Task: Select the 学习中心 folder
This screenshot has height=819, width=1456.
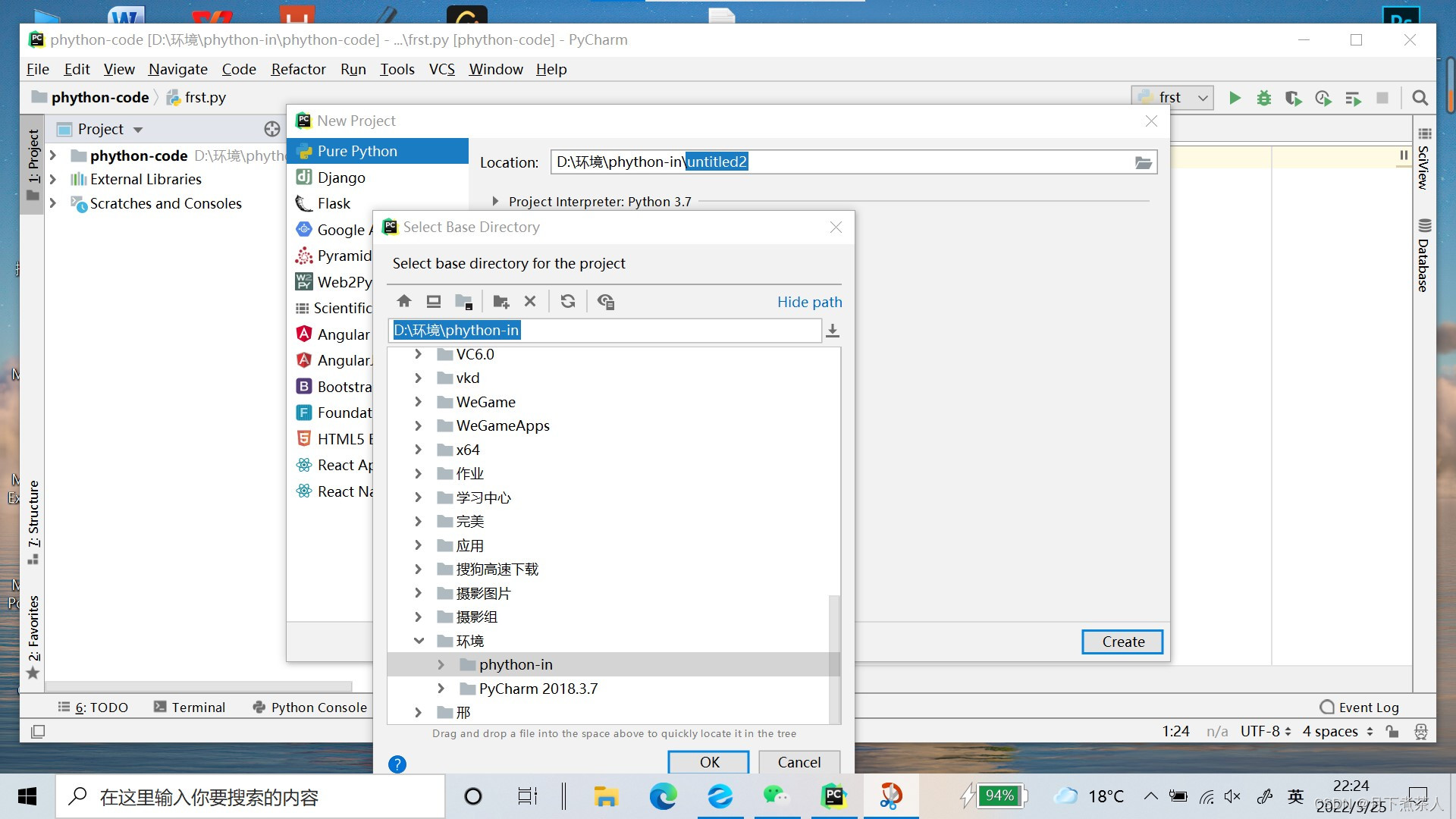Action: [x=483, y=497]
